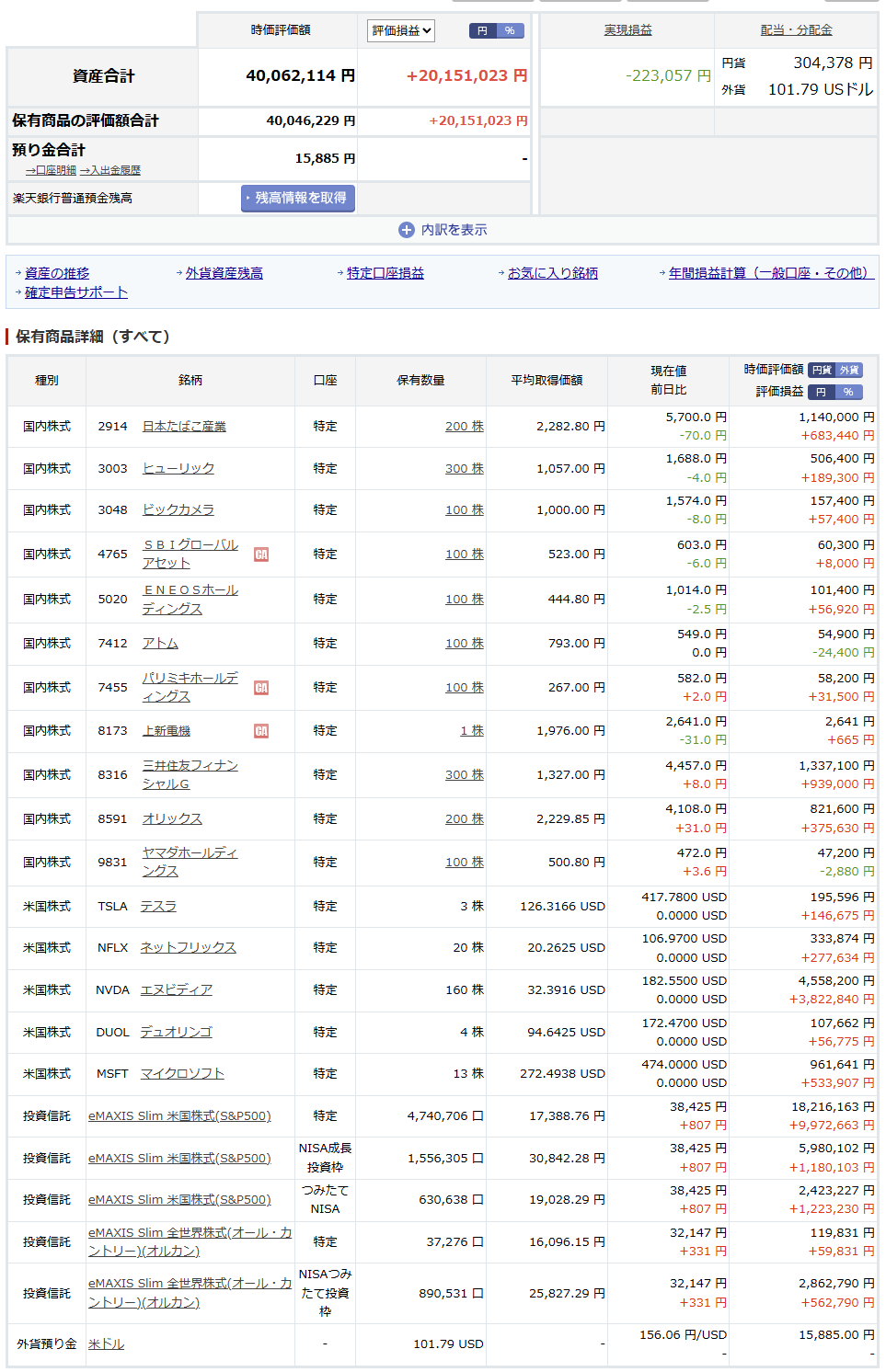886x1372 pixels.
Task: Open the 実現損益 column header link
Action: [x=627, y=30]
